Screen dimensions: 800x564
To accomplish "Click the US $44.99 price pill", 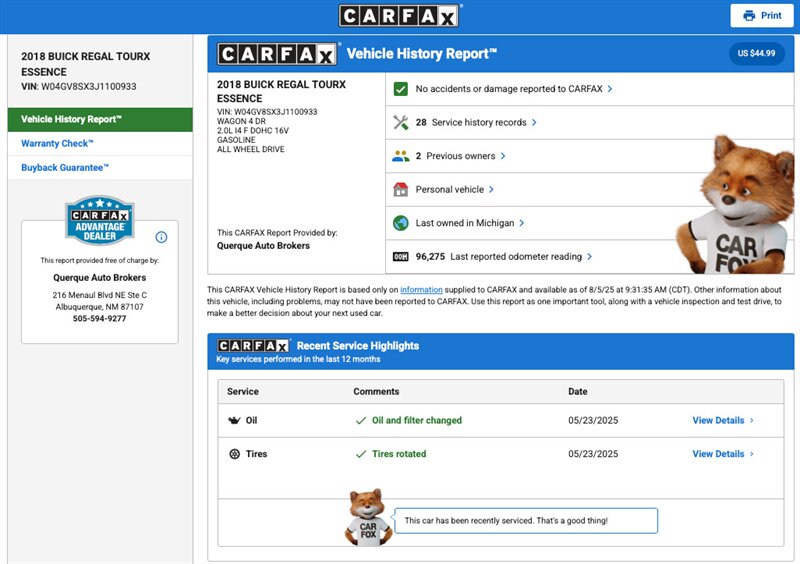I will click(756, 53).
